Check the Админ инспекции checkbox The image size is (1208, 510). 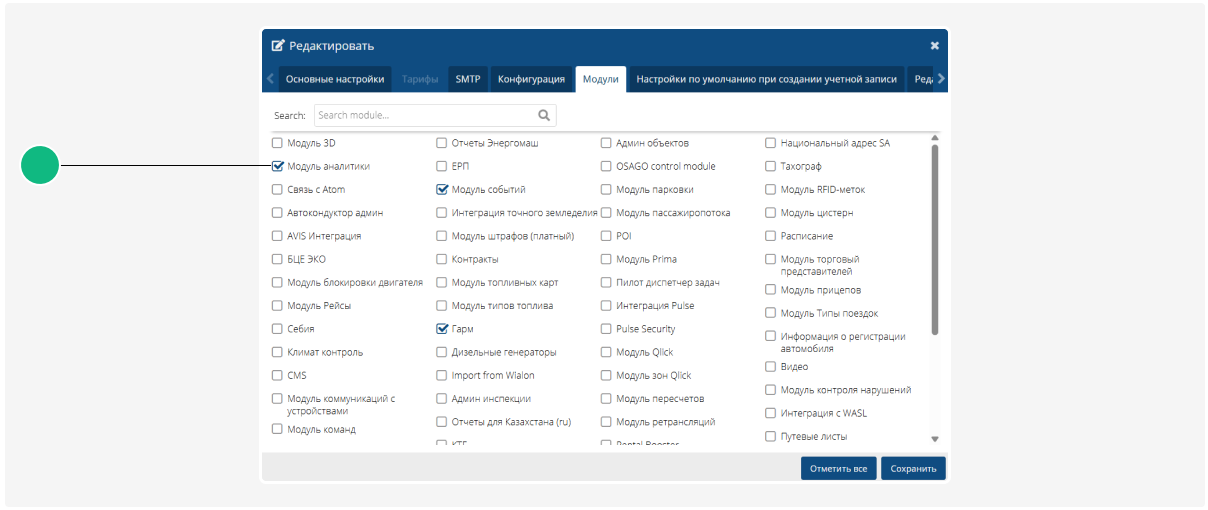(442, 398)
